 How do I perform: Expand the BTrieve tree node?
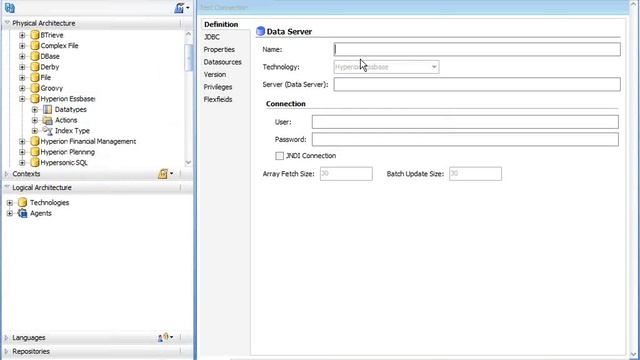22,35
